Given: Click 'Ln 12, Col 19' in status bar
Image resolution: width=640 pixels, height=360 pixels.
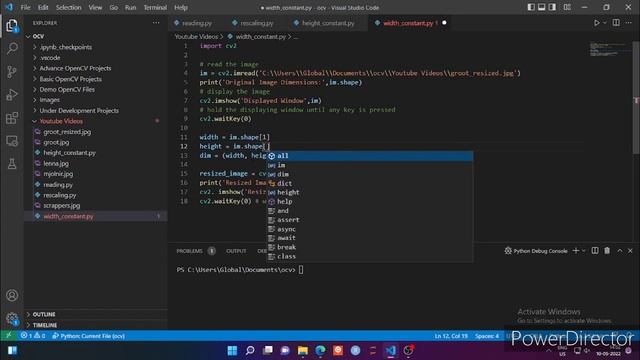Looking at the screenshot, I should tap(451, 336).
